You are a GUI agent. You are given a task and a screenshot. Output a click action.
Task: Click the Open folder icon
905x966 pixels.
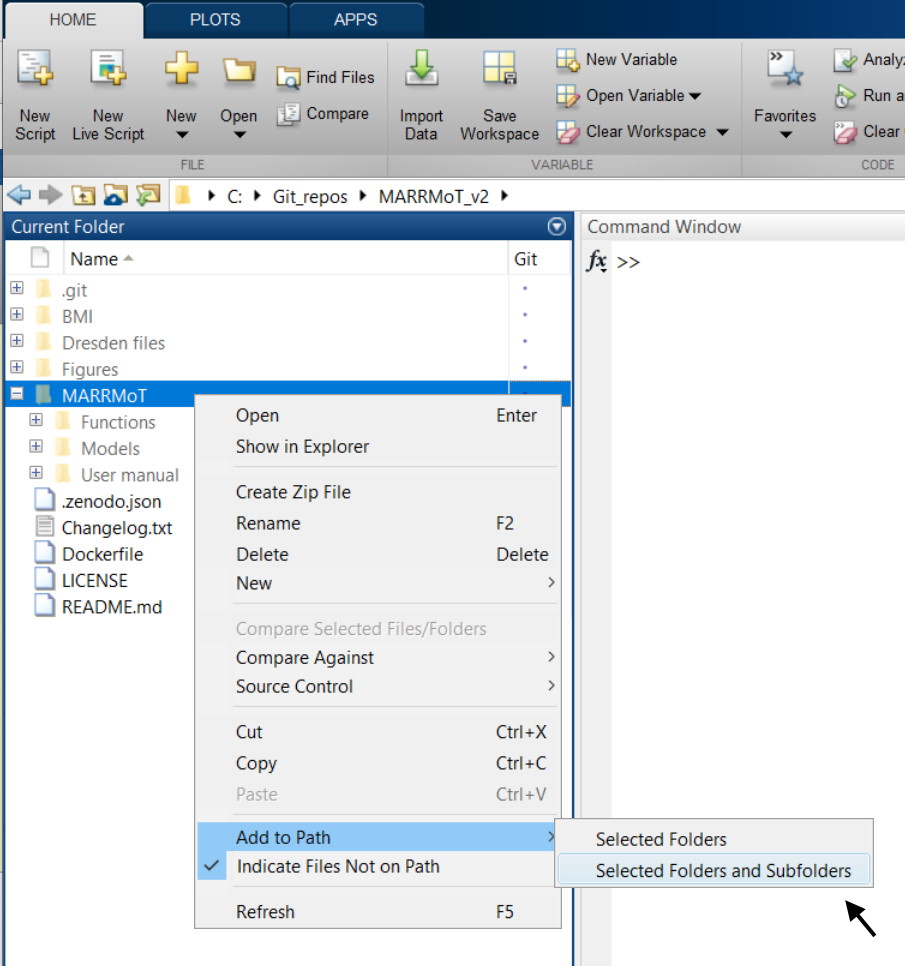pyautogui.click(x=239, y=70)
